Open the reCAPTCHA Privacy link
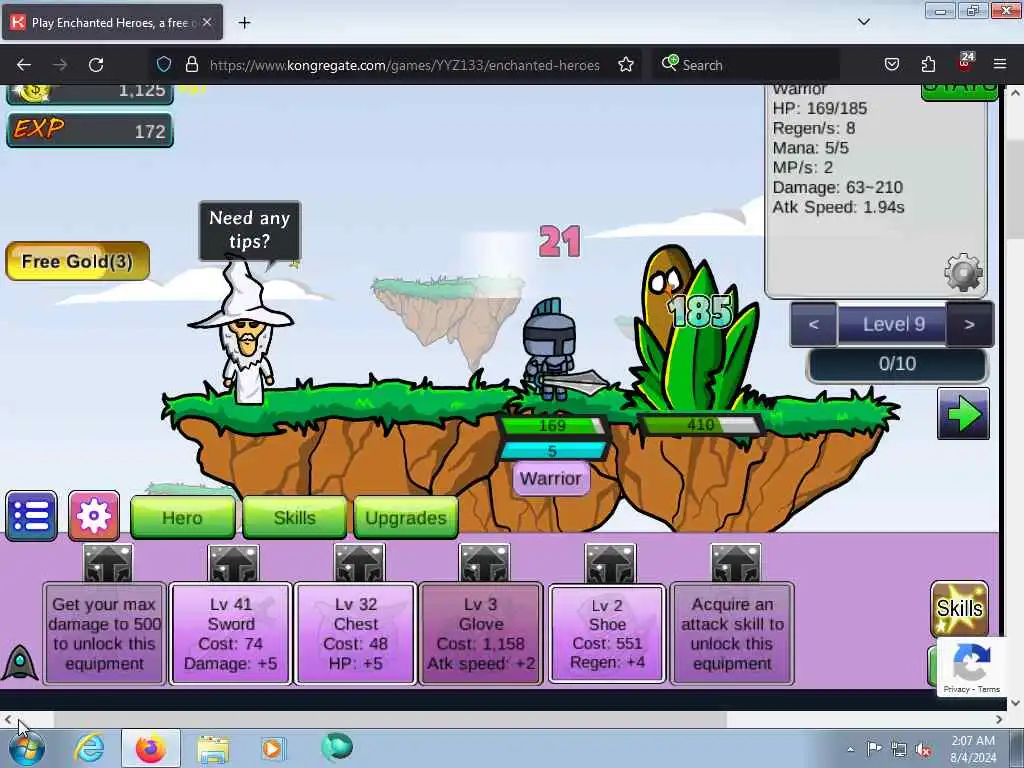 (x=957, y=689)
